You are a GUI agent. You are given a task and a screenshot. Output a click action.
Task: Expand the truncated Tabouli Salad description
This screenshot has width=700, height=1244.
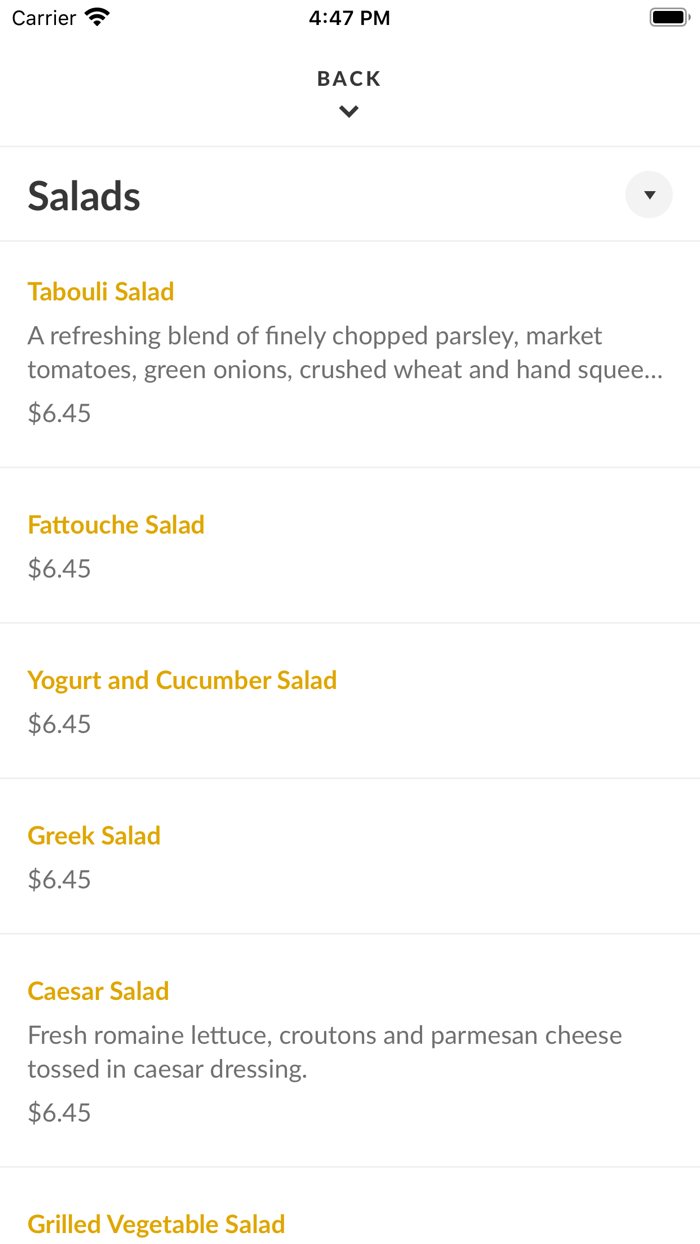(346, 353)
